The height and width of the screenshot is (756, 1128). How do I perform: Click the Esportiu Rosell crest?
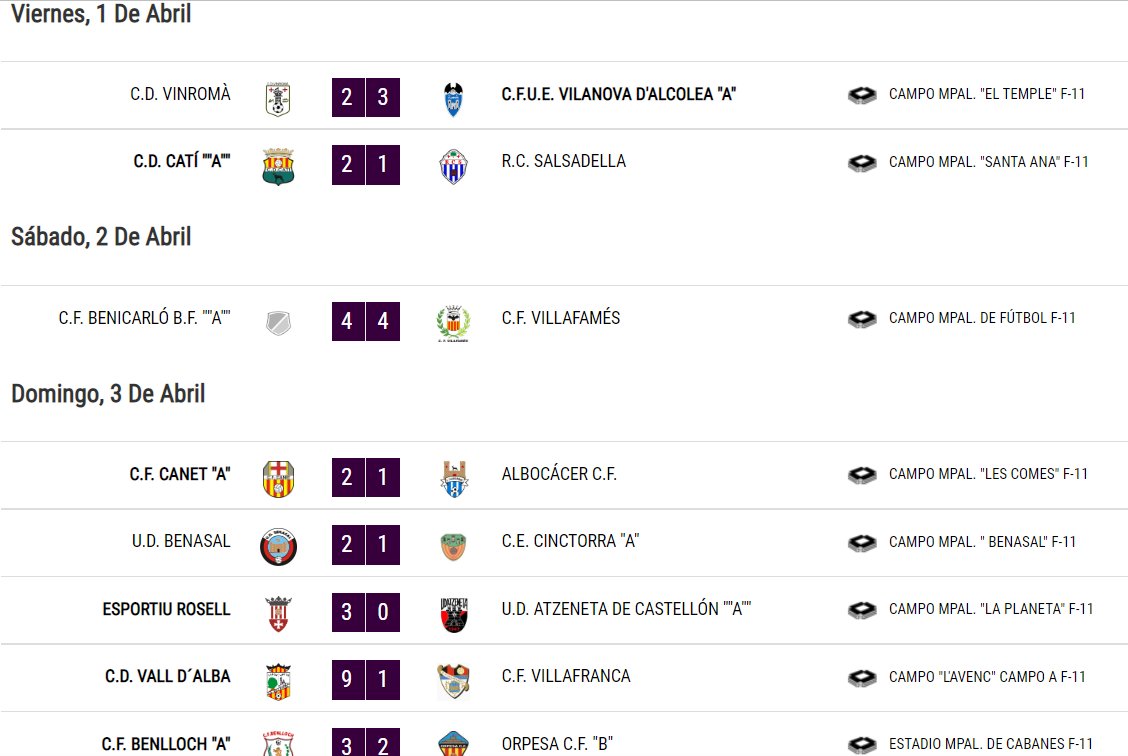point(278,614)
